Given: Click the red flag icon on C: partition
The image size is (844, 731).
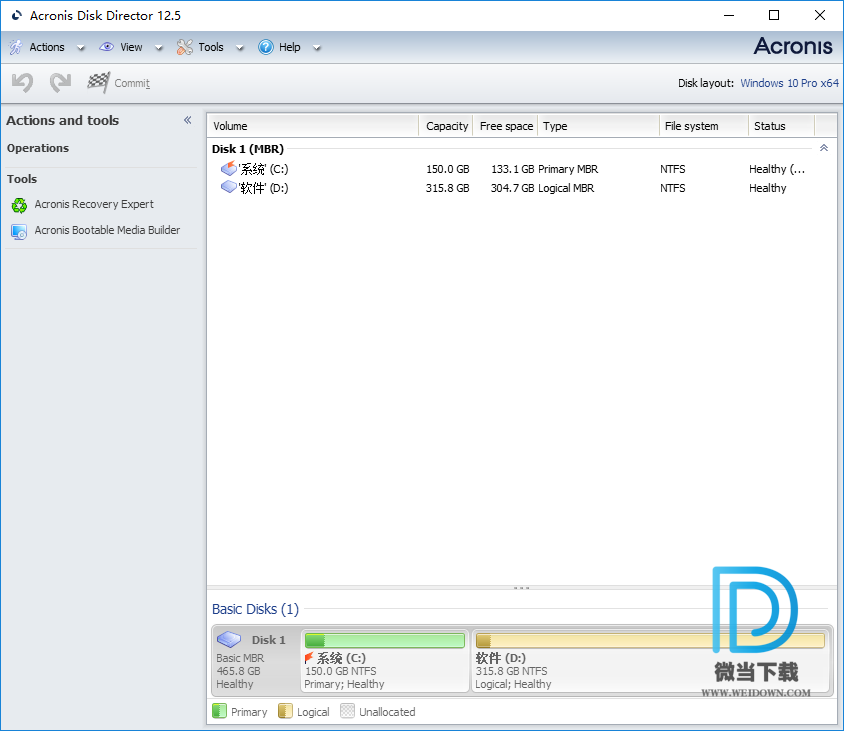Looking at the screenshot, I should [308, 657].
